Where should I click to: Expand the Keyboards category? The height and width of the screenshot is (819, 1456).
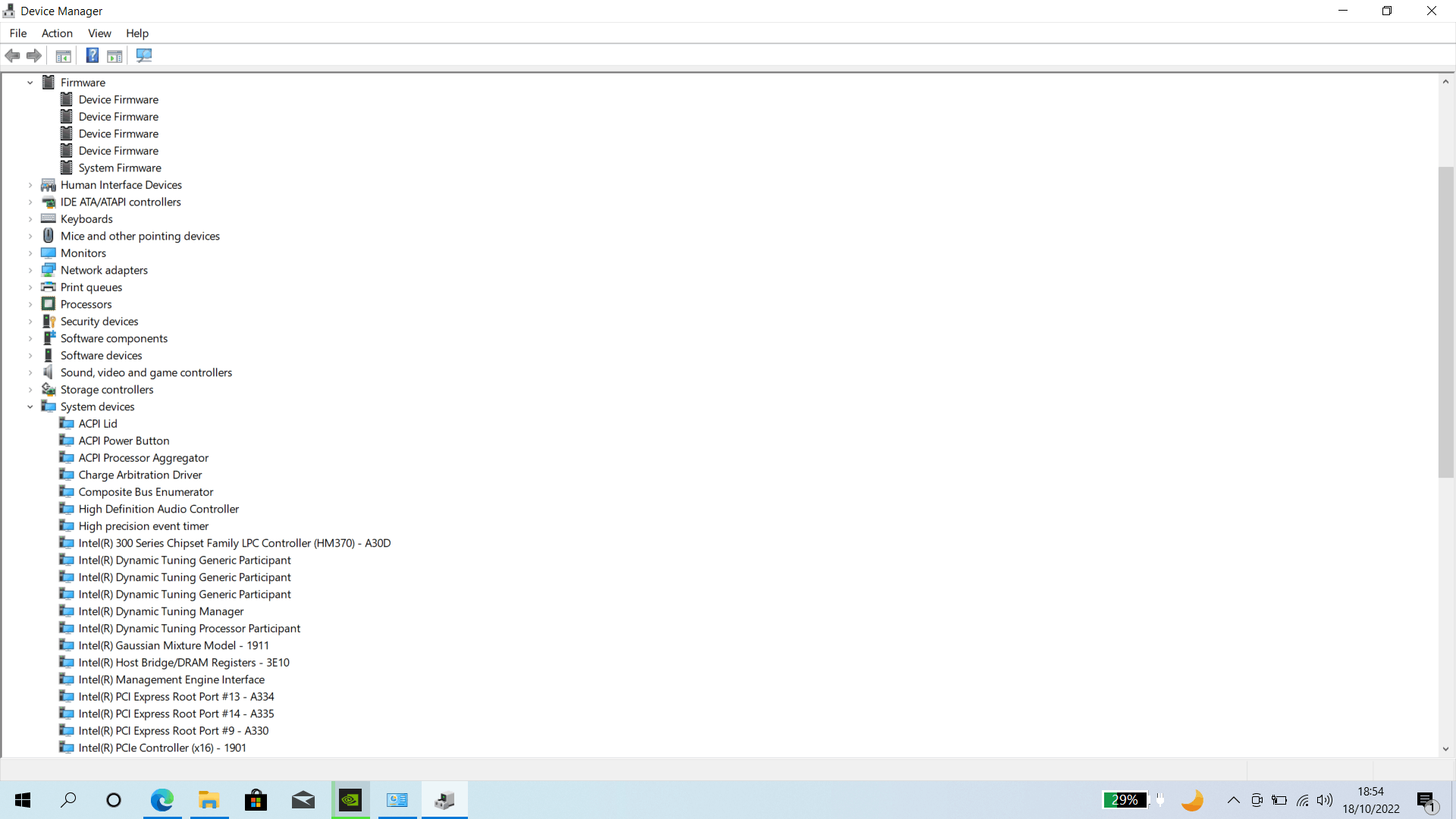(x=30, y=218)
